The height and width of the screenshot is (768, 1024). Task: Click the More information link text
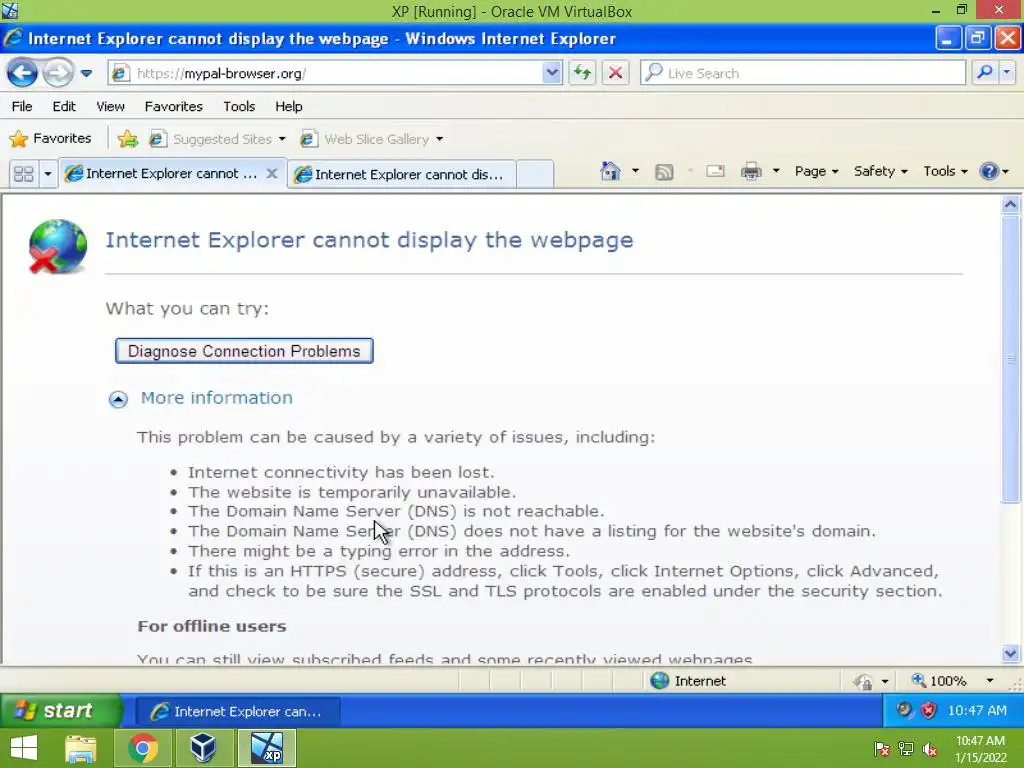[217, 398]
